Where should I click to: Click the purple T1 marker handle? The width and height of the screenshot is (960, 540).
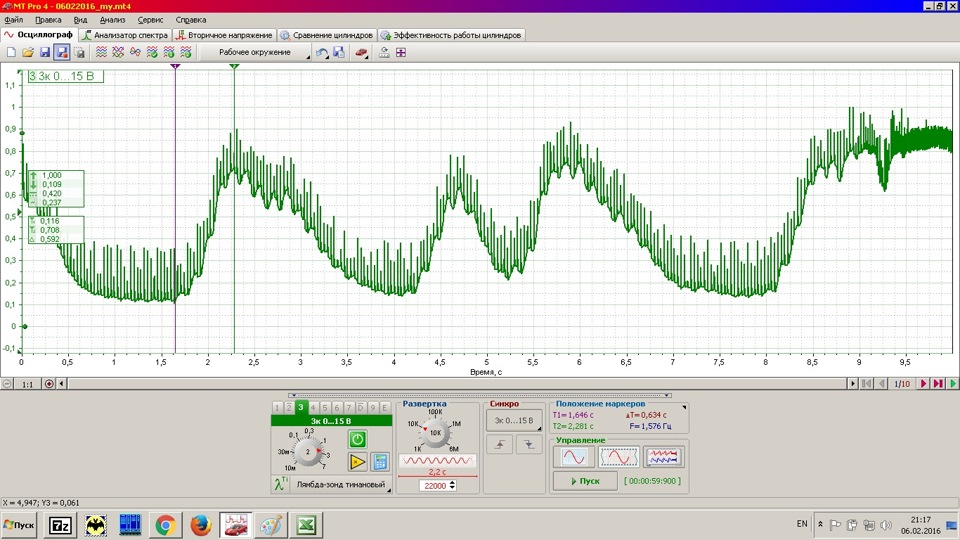(175, 66)
